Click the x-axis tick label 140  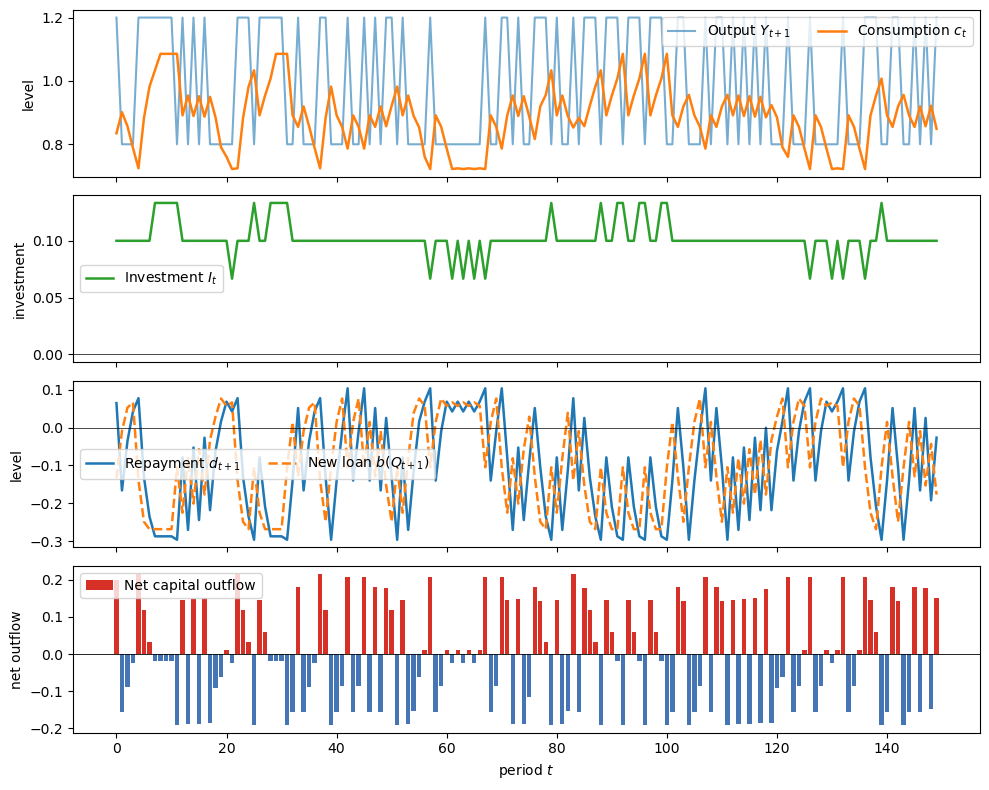tap(887, 748)
